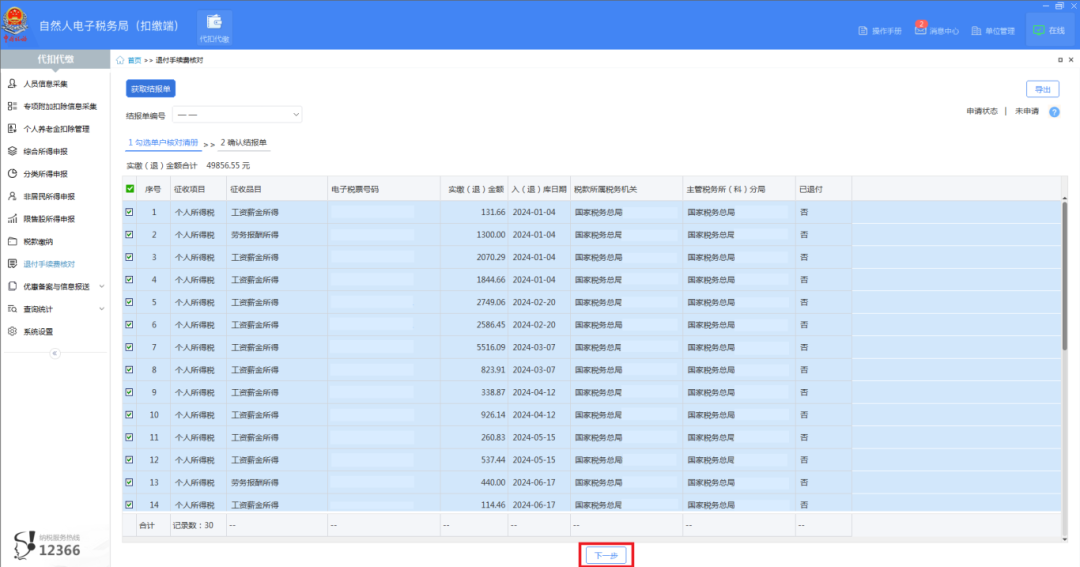Screen dimensions: 1080x567
Task: Open the 操作手册 manual icon
Action: point(863,31)
